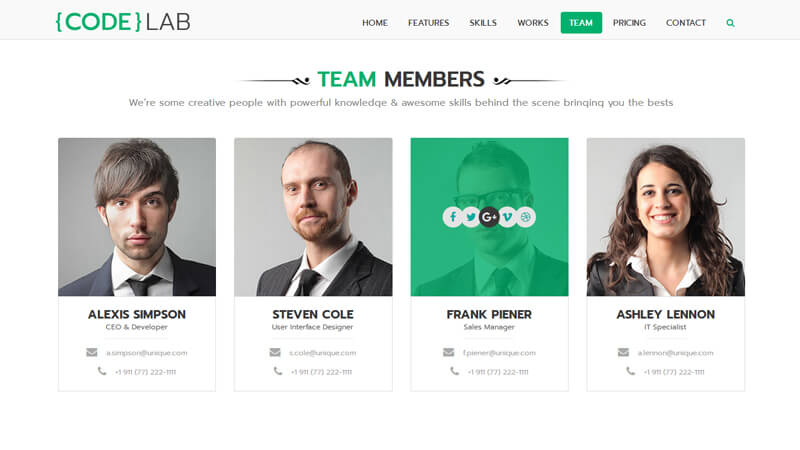The height and width of the screenshot is (450, 800).
Task: Click Alexis Simpson's portrait photo
Action: 137,217
